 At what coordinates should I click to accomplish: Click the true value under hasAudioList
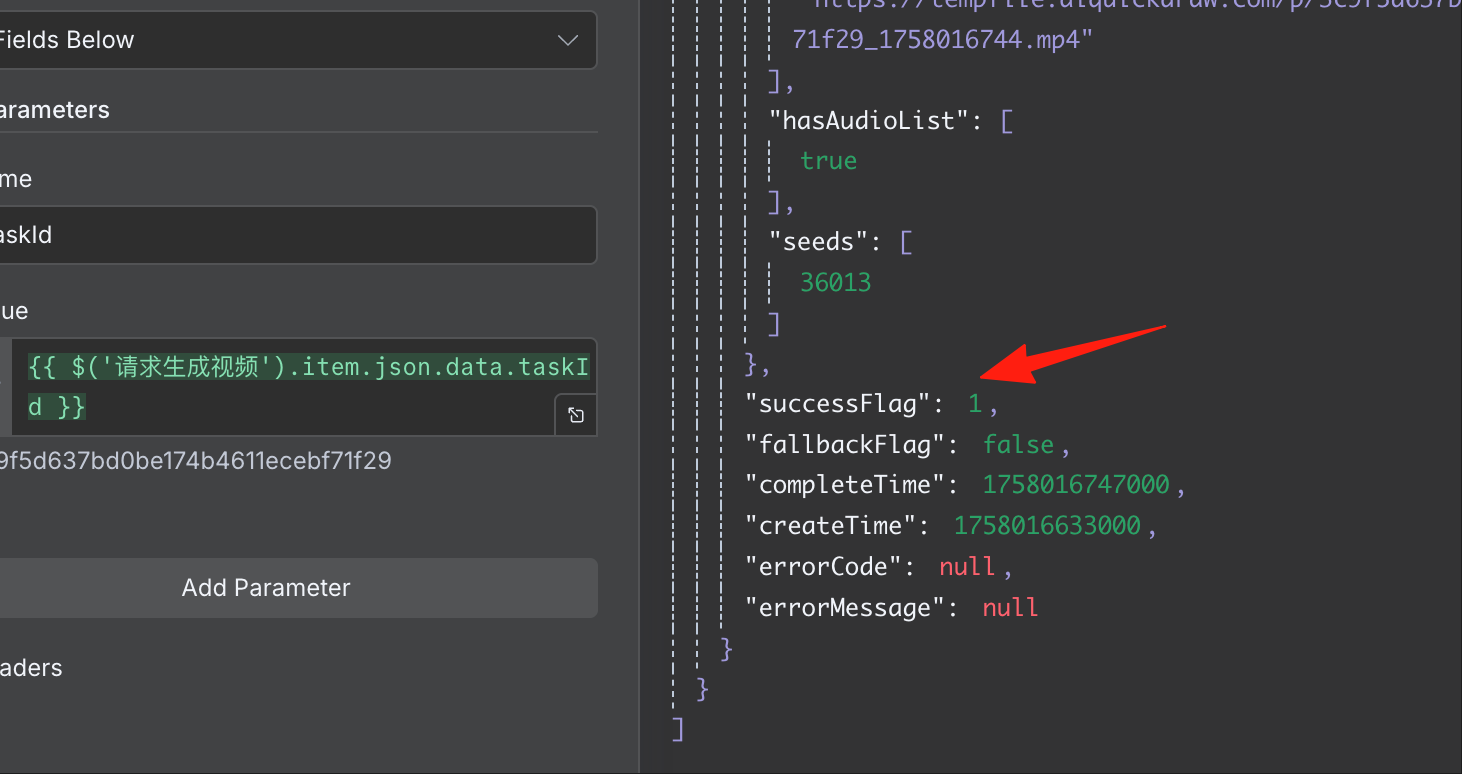[828, 161]
